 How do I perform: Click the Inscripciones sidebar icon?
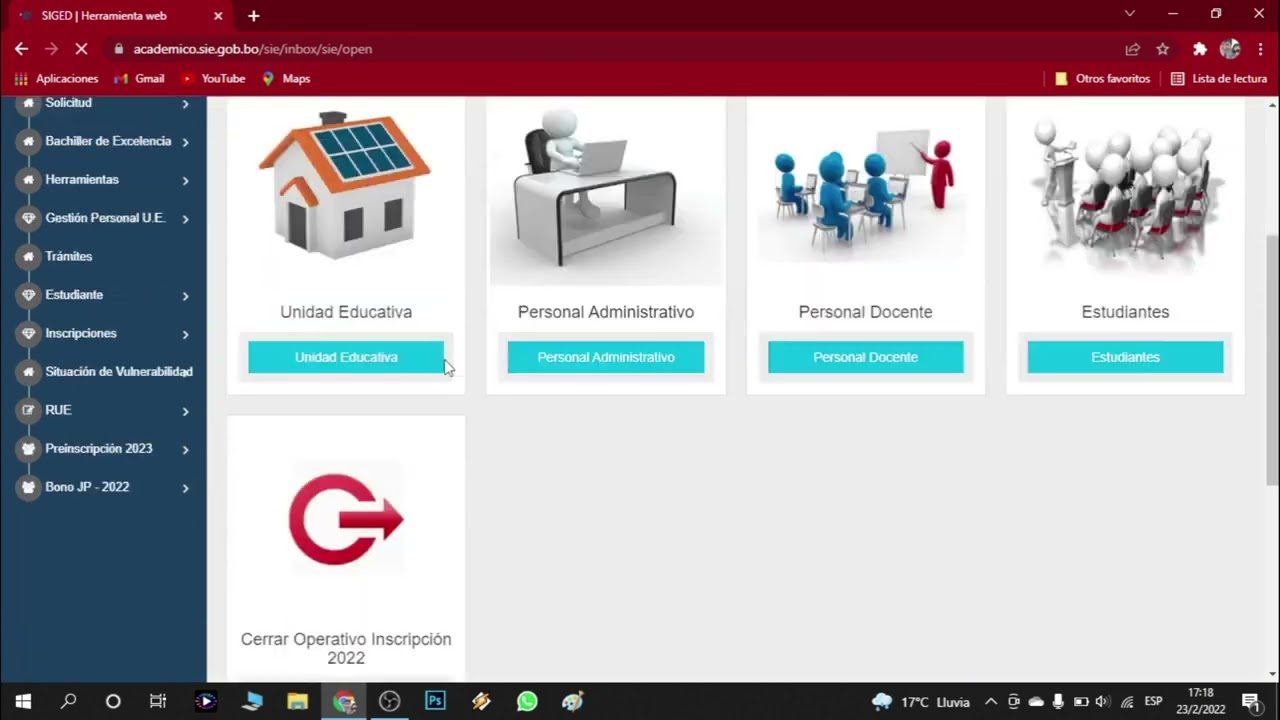pyautogui.click(x=29, y=334)
